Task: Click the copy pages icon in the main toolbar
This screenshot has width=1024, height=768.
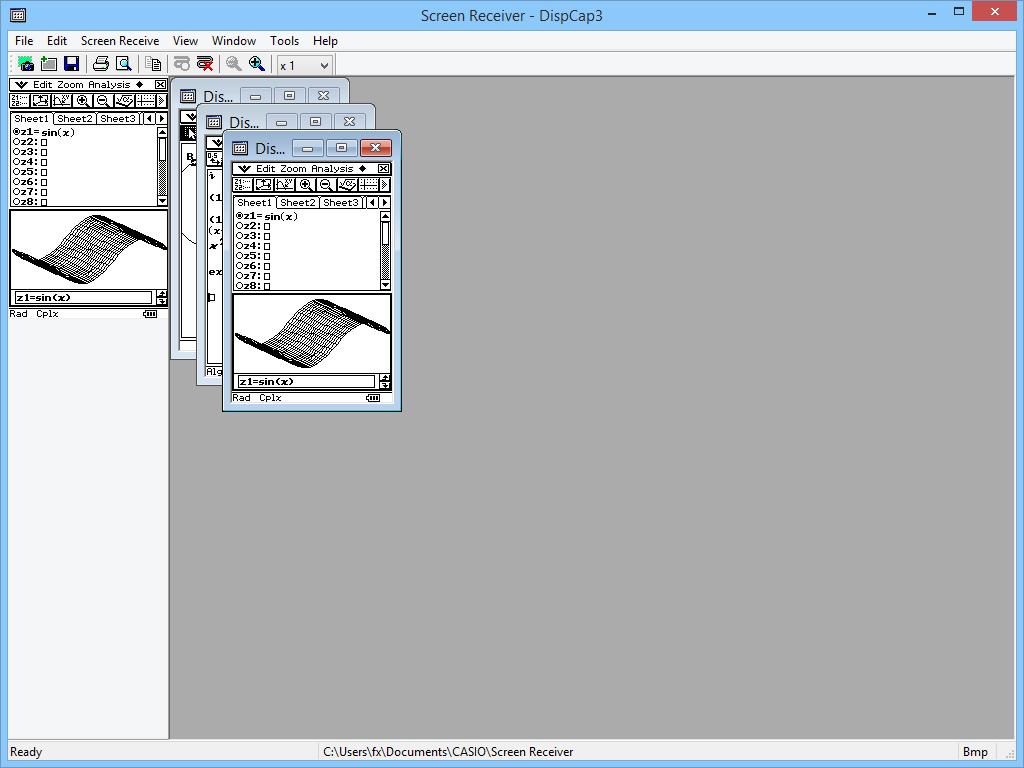Action: (x=153, y=64)
